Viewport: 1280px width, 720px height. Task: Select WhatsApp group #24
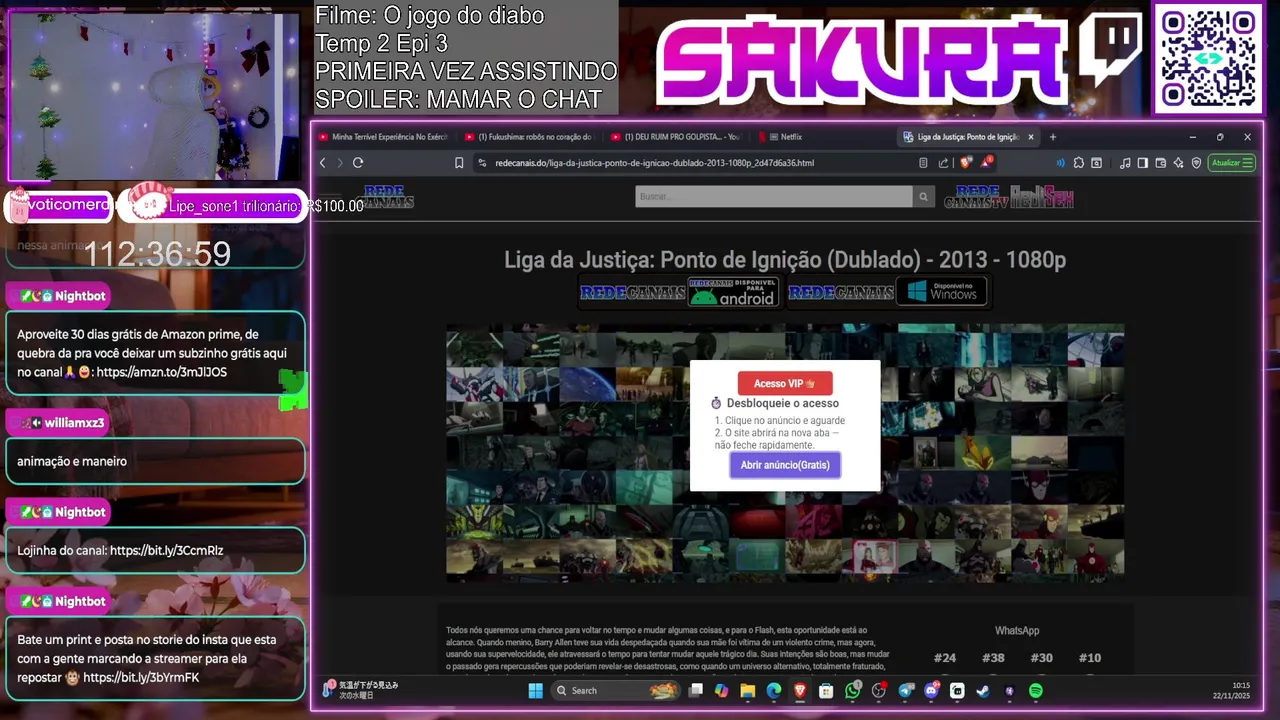(x=945, y=658)
